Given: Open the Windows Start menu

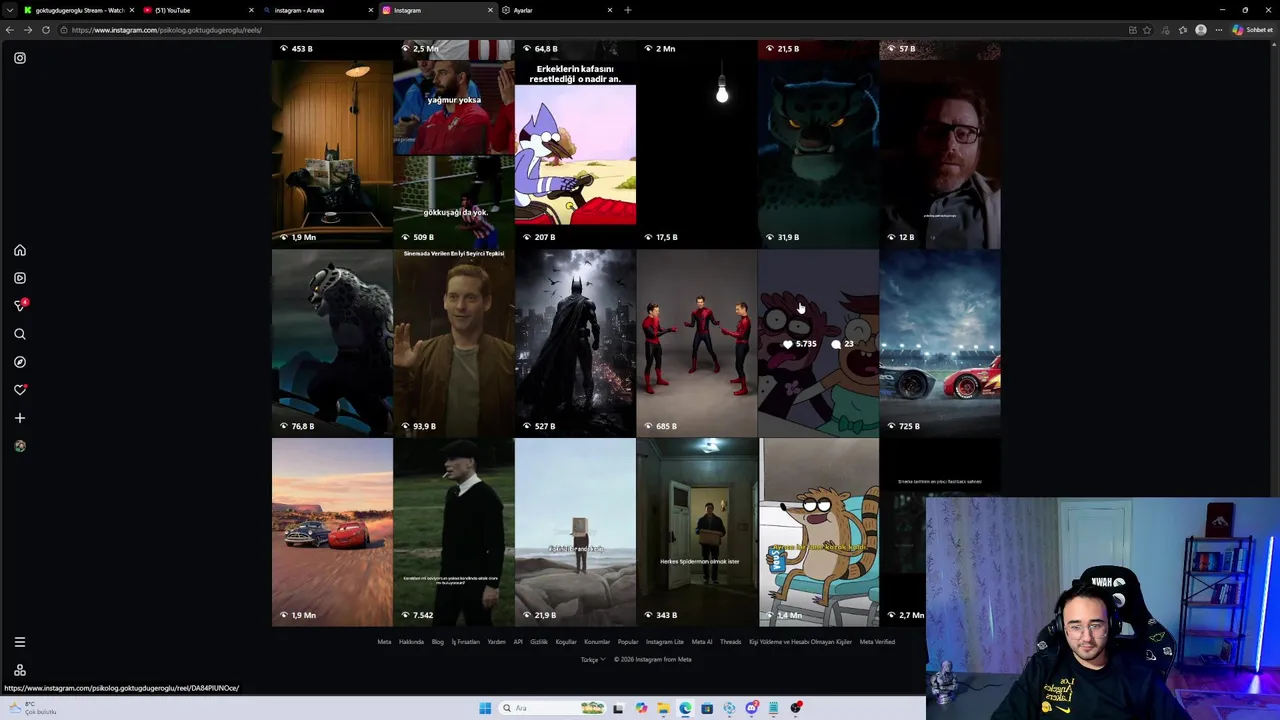Looking at the screenshot, I should coord(485,708).
